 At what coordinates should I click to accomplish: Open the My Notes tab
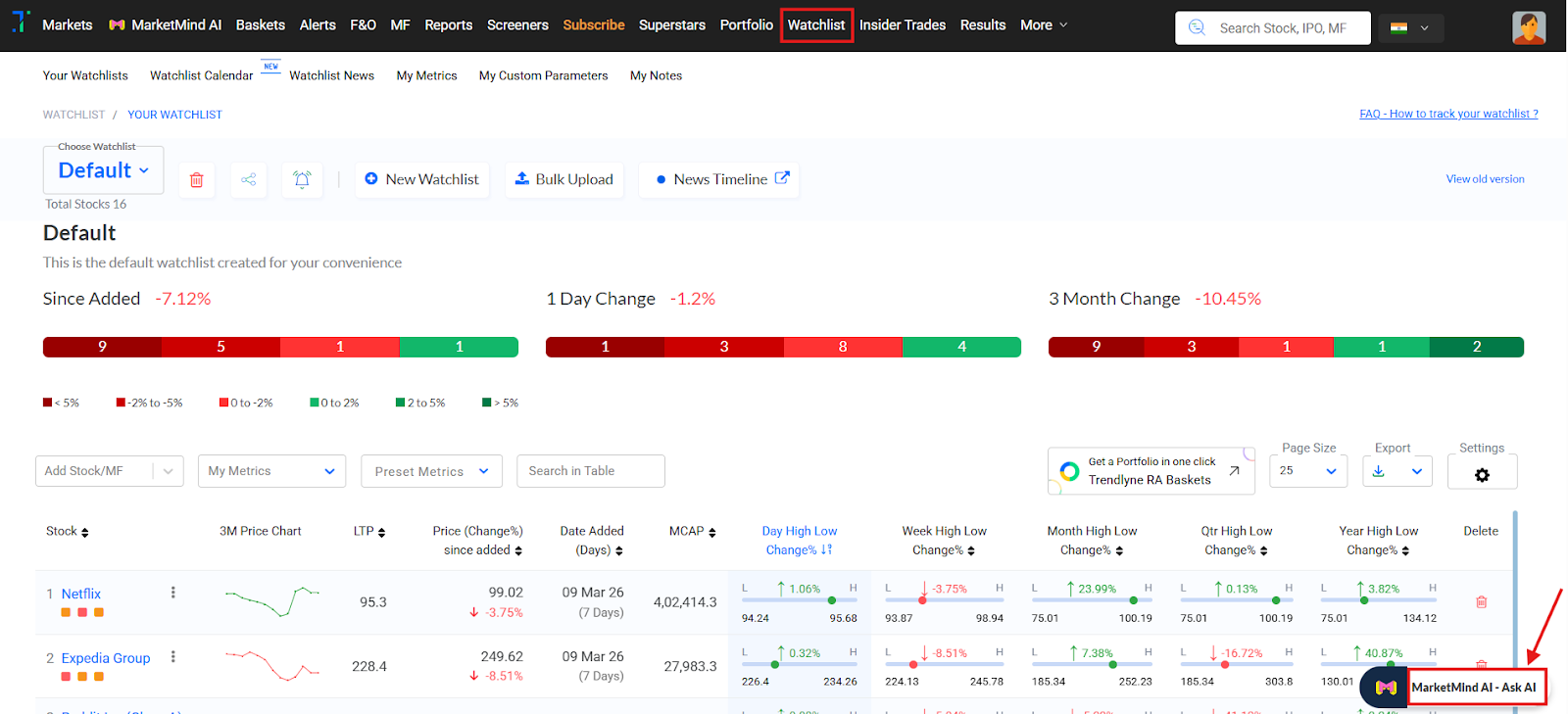(x=656, y=75)
